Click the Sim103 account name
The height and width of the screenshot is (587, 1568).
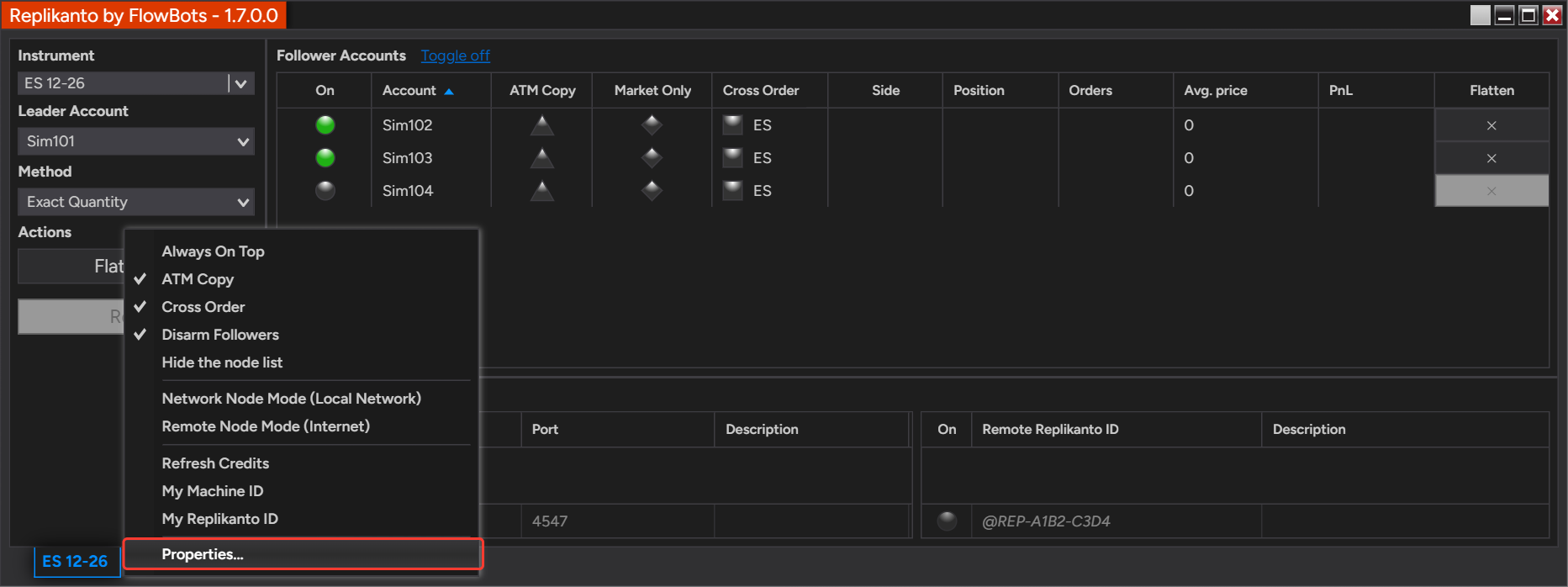pos(407,158)
